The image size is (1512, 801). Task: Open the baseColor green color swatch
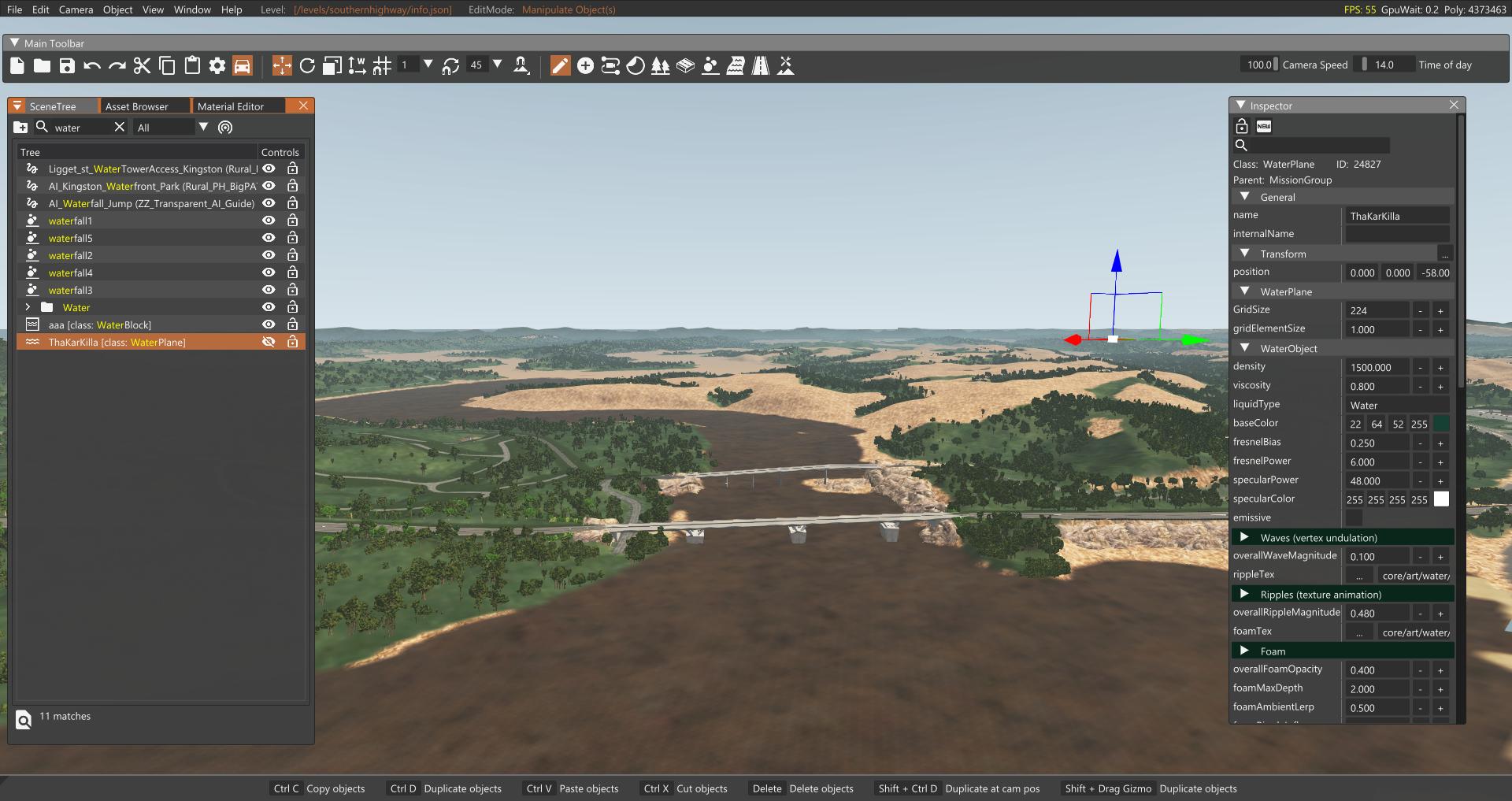point(1441,424)
